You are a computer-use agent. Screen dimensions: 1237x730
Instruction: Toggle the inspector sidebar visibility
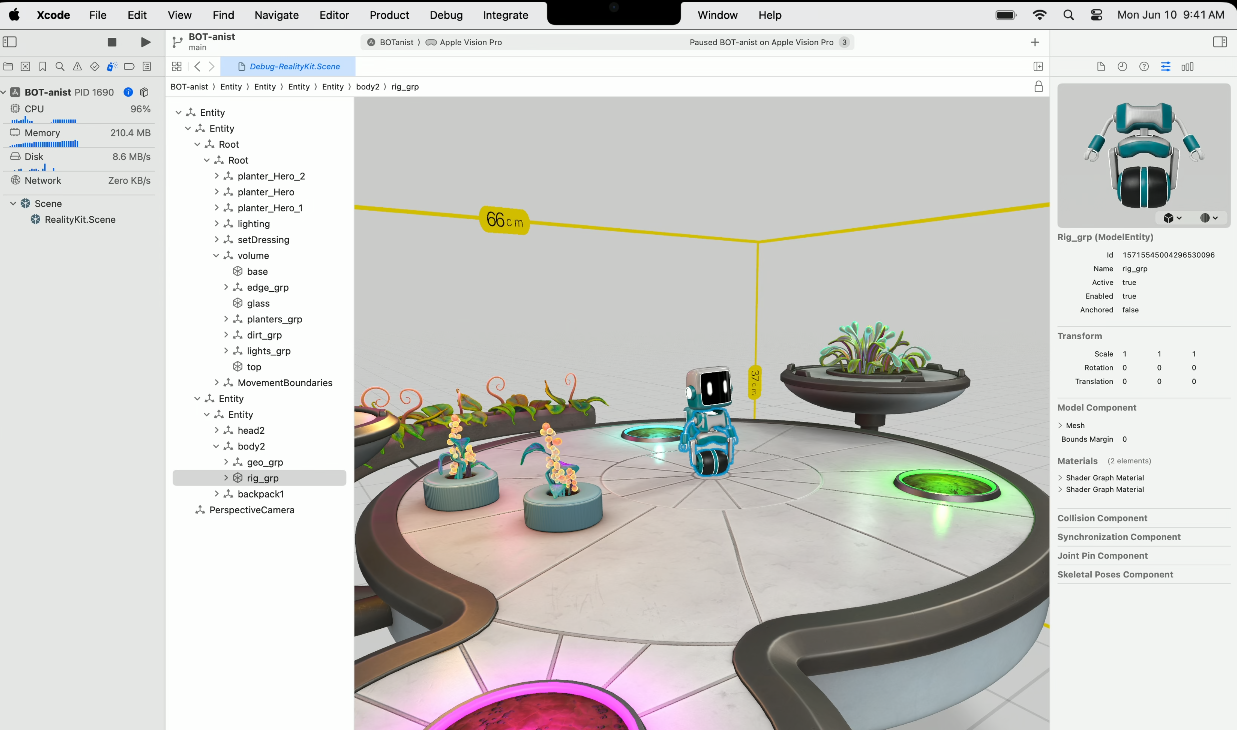tap(1220, 42)
